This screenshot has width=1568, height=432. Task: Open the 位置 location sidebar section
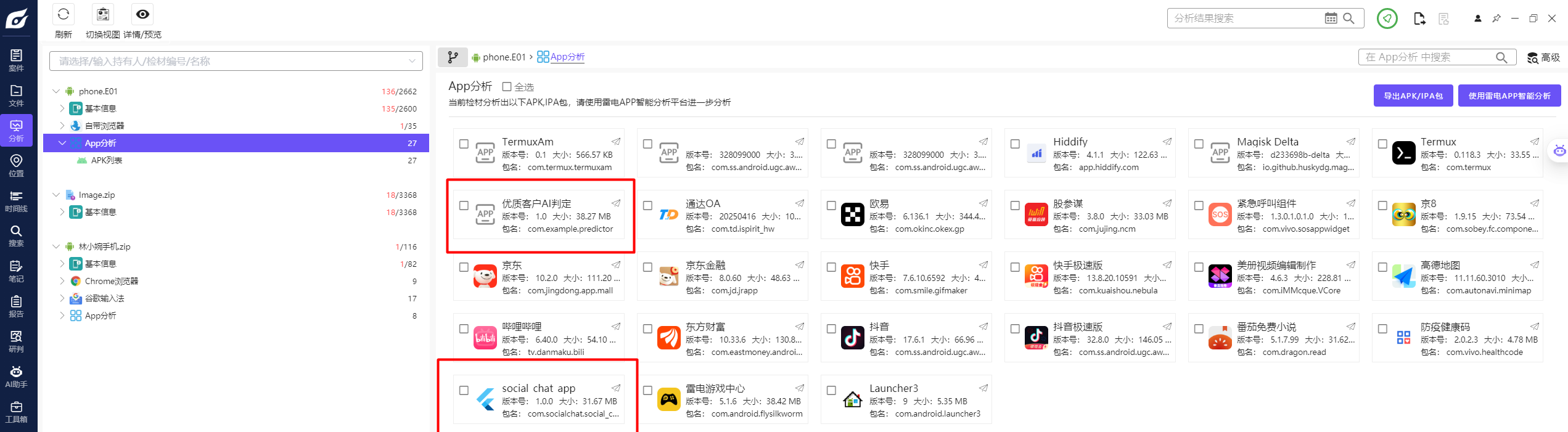tap(17, 166)
